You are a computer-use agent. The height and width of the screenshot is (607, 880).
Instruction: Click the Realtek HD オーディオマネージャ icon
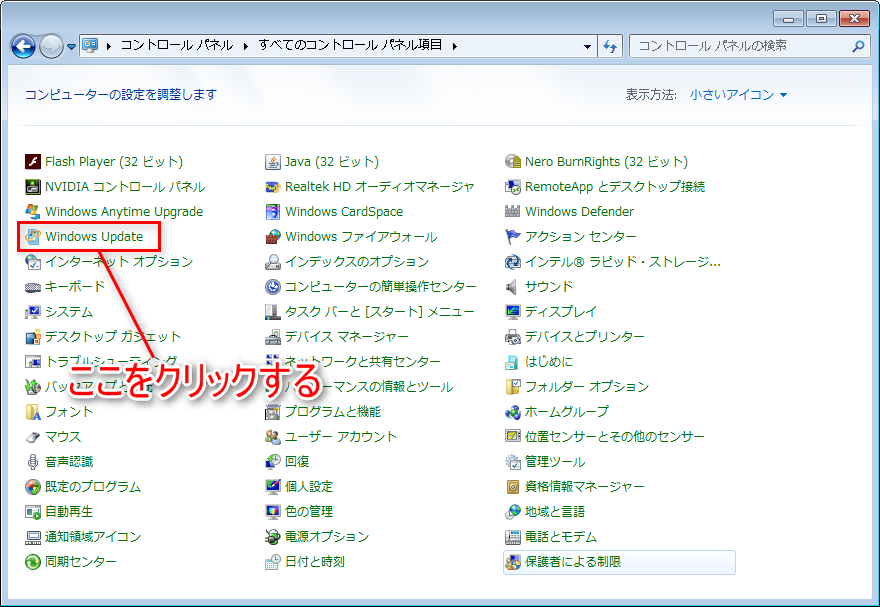tap(273, 187)
